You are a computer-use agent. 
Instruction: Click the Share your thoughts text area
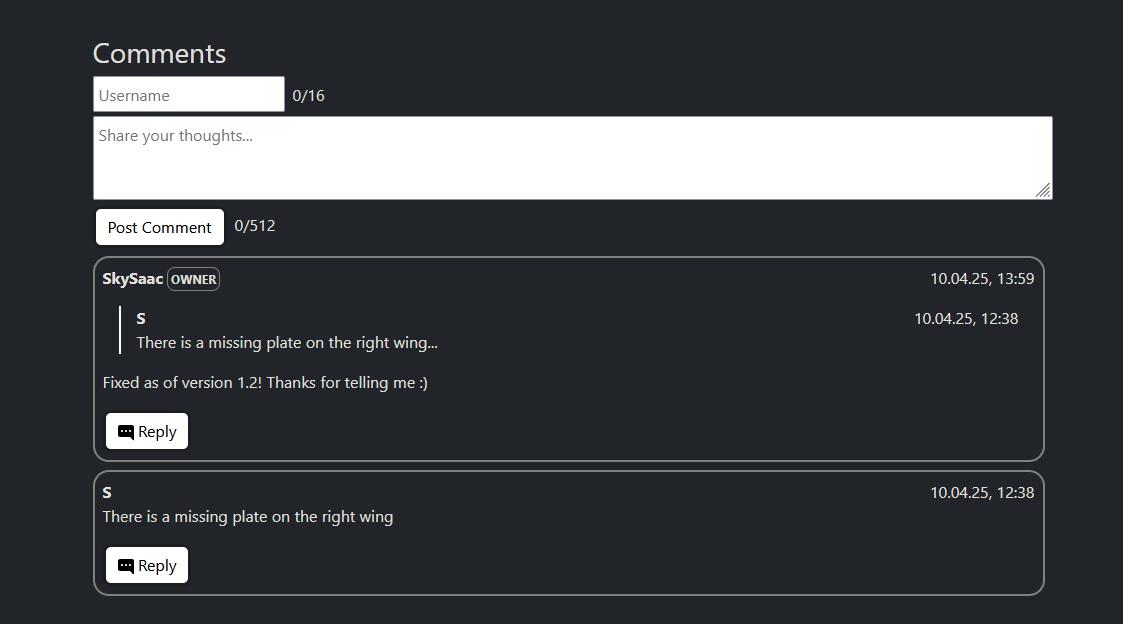[572, 157]
